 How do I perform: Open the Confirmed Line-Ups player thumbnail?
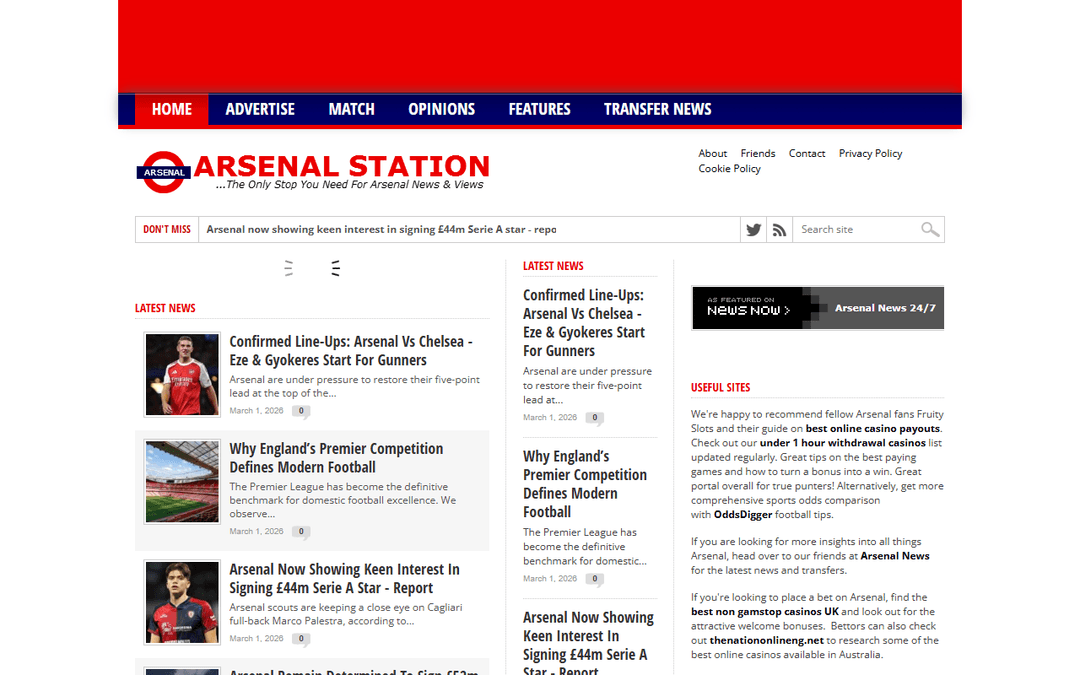[x=182, y=375]
